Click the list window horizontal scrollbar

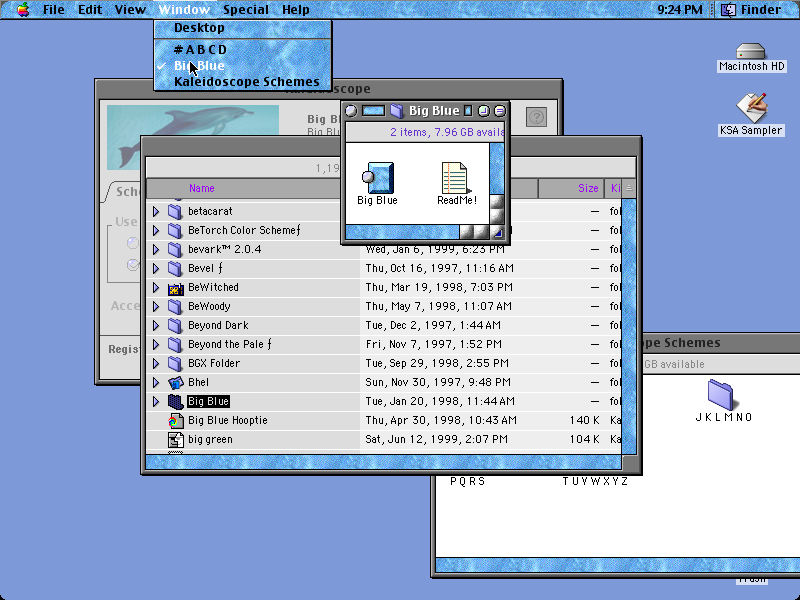(x=384, y=462)
